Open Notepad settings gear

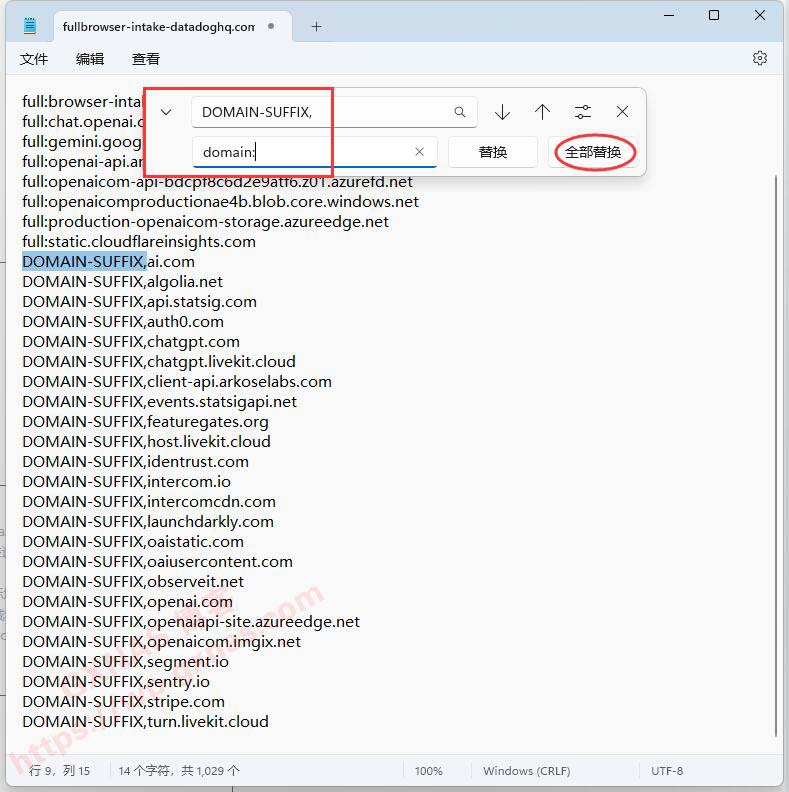pyautogui.click(x=759, y=59)
